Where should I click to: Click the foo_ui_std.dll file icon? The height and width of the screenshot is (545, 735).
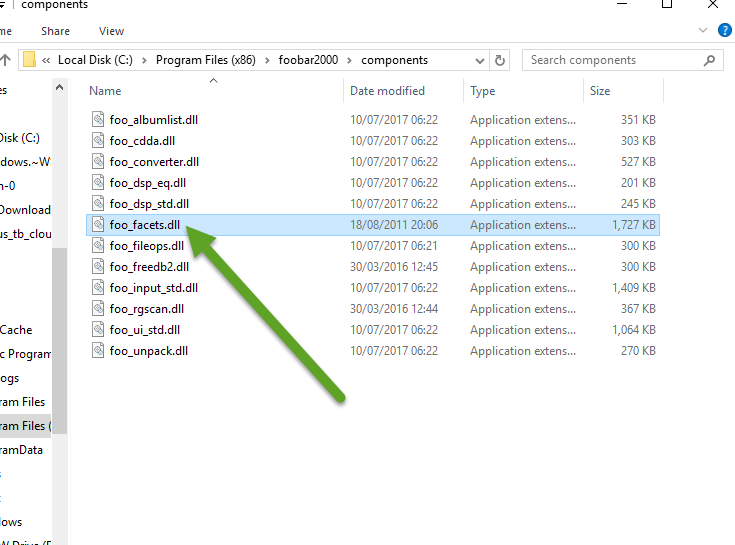click(98, 330)
